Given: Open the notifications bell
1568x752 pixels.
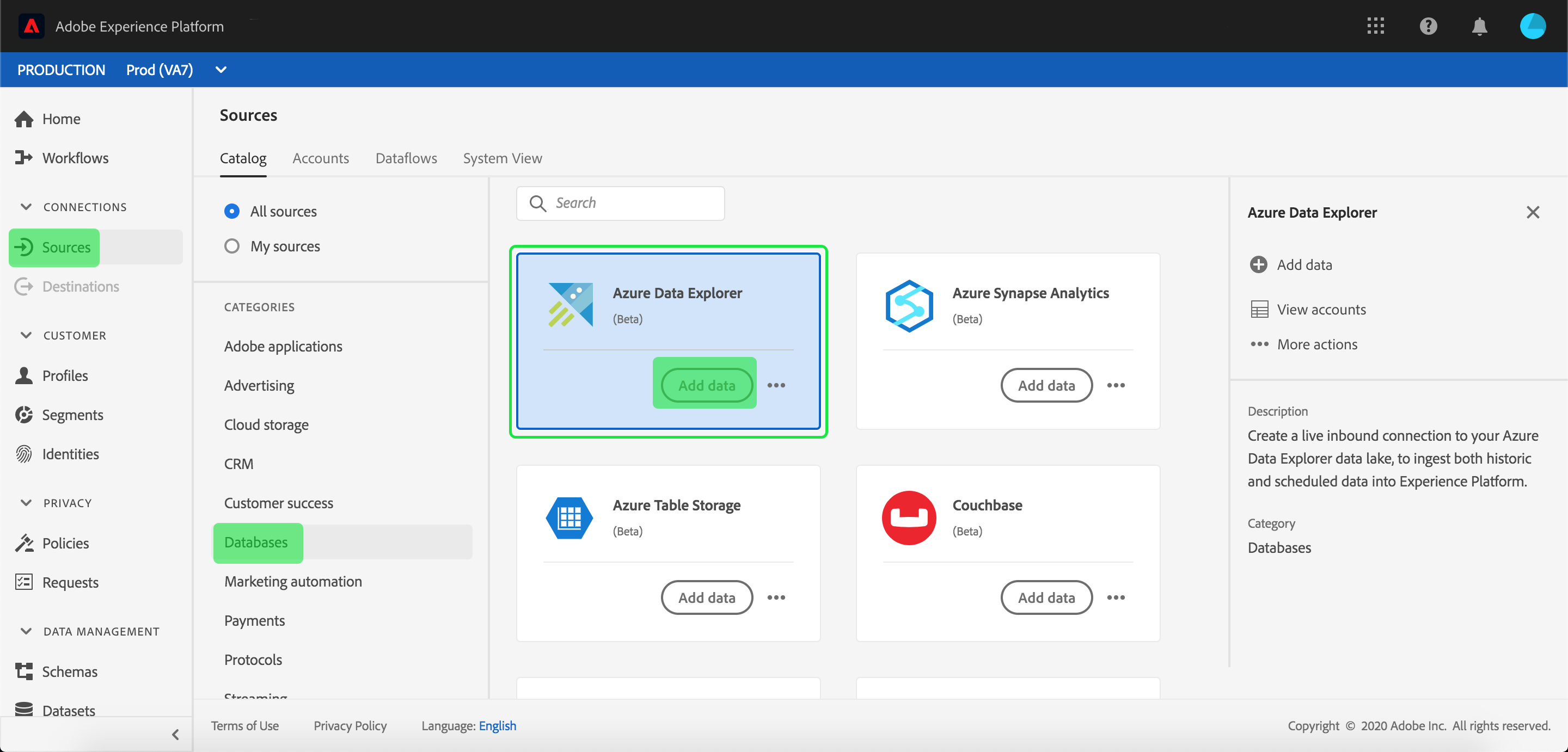Looking at the screenshot, I should (1479, 26).
